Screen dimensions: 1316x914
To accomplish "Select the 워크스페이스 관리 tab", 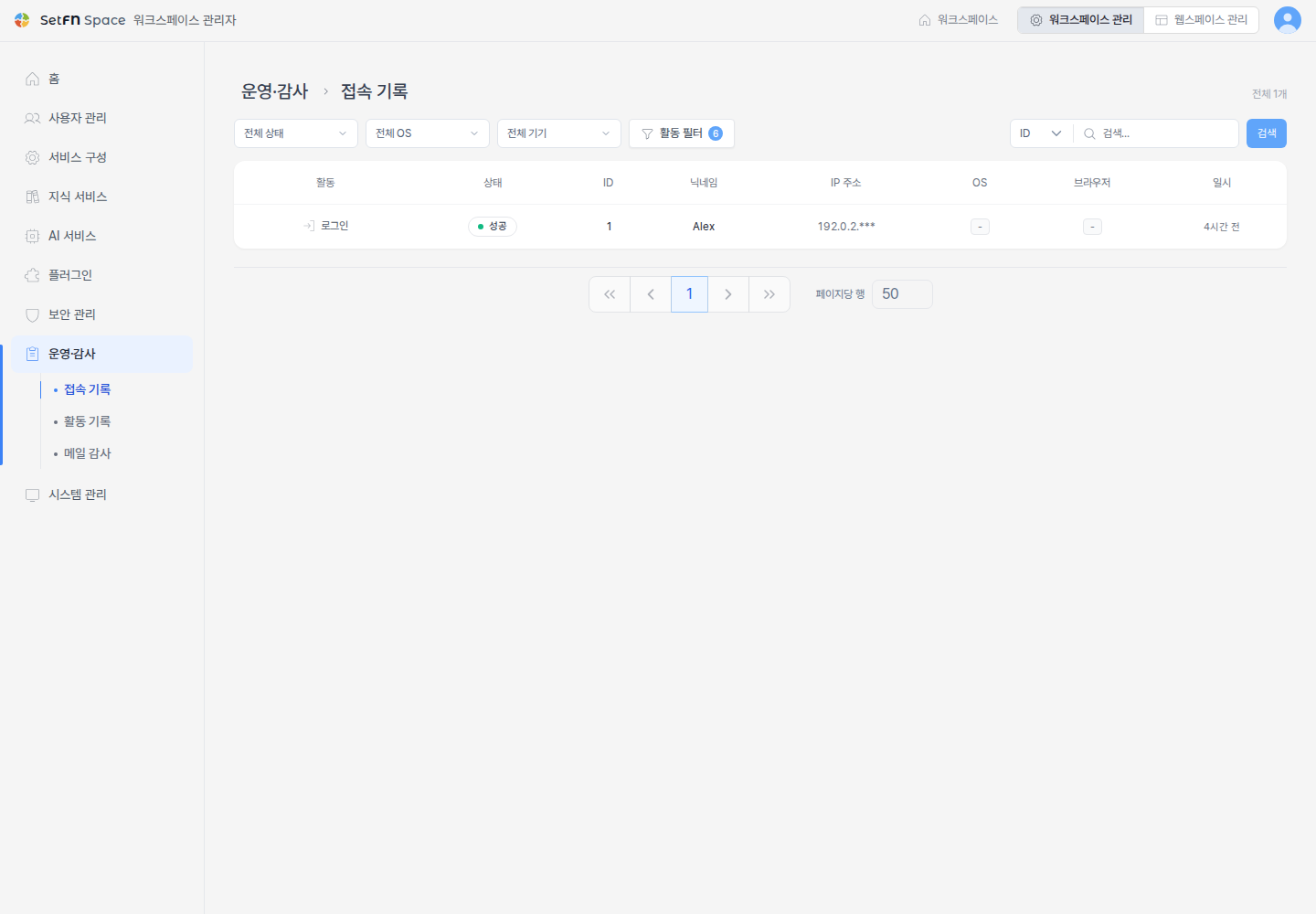I will (1081, 20).
